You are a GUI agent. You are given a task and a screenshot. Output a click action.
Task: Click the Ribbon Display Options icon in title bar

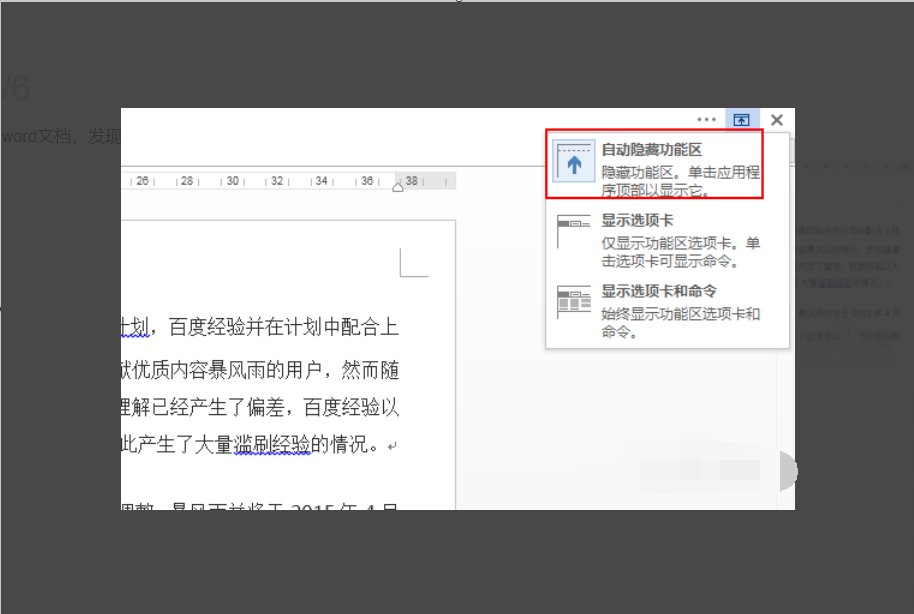pyautogui.click(x=741, y=119)
